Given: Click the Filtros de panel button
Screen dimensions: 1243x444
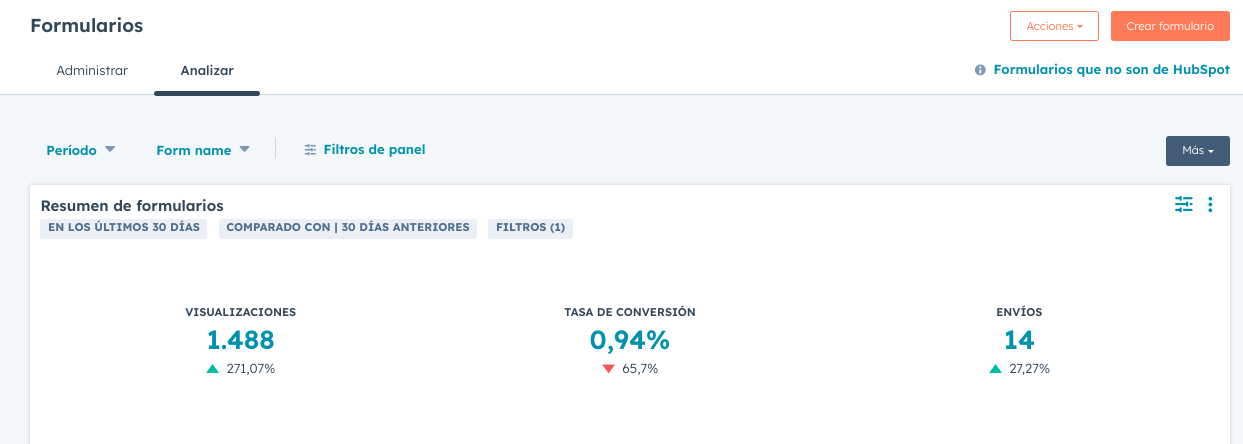Looking at the screenshot, I should 365,150.
